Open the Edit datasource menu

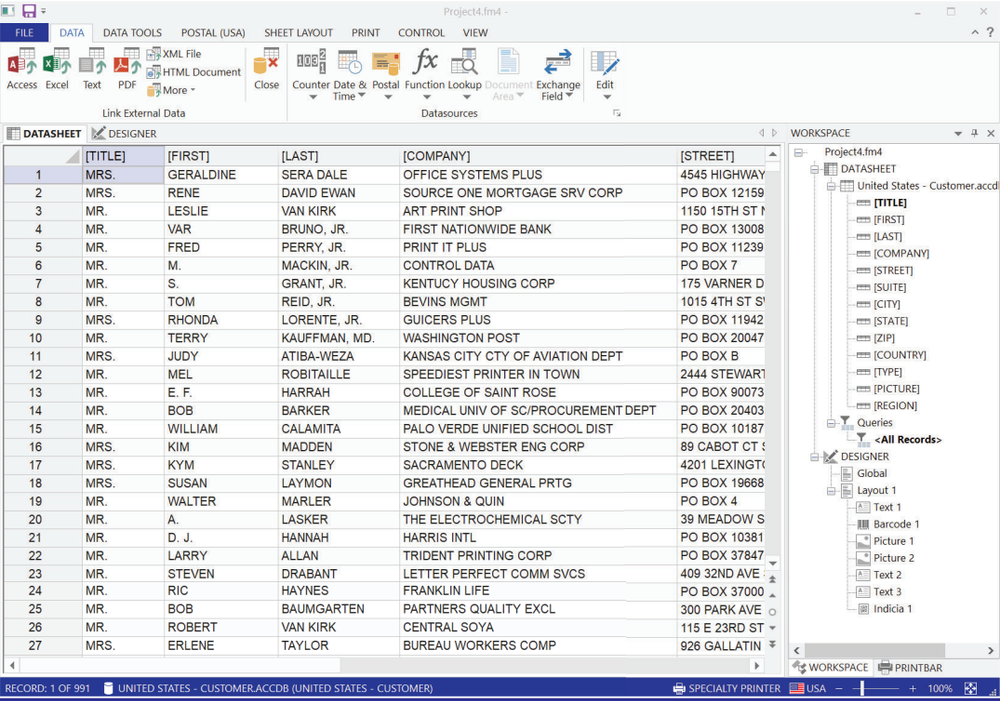[x=605, y=74]
